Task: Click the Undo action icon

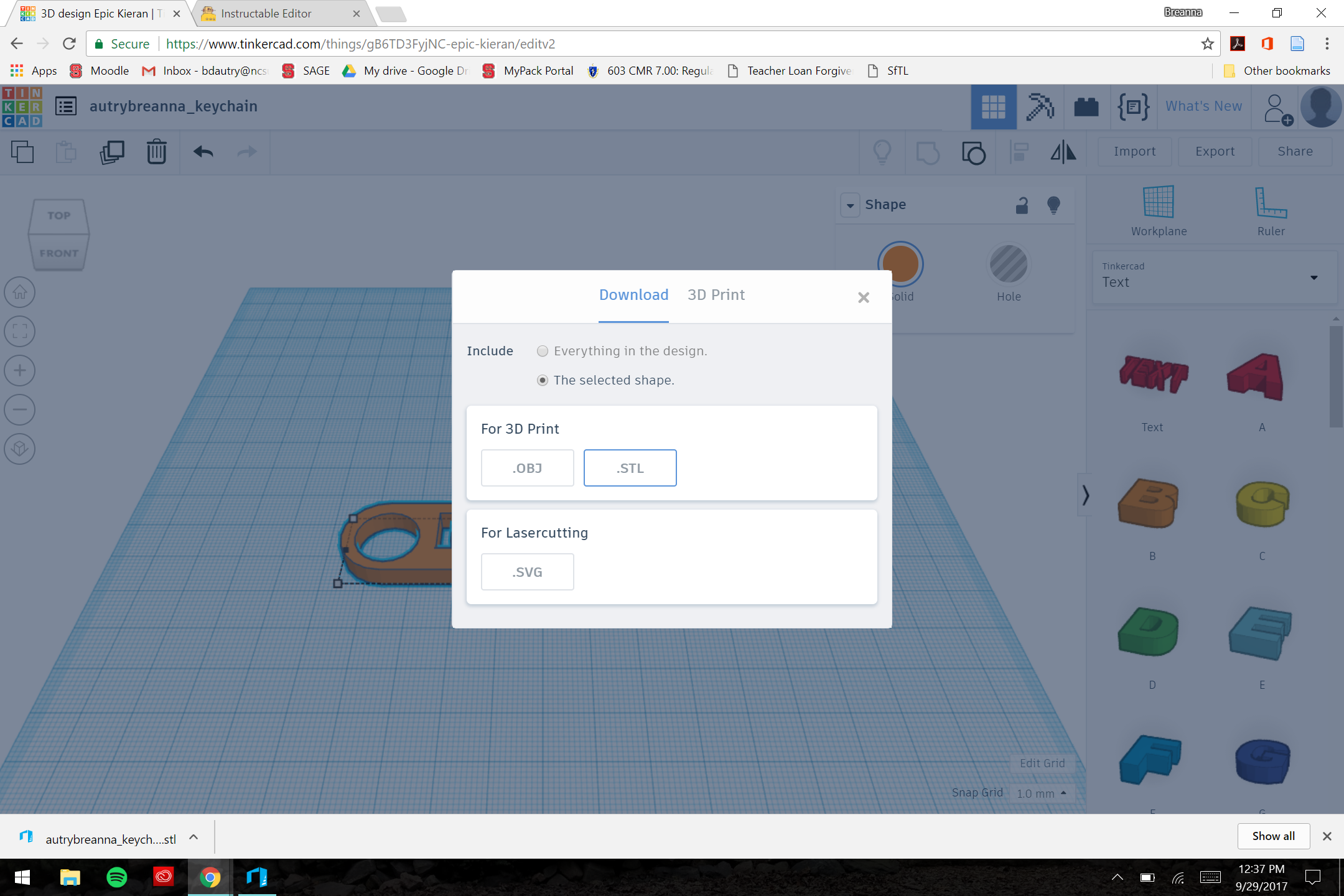Action: coord(203,151)
